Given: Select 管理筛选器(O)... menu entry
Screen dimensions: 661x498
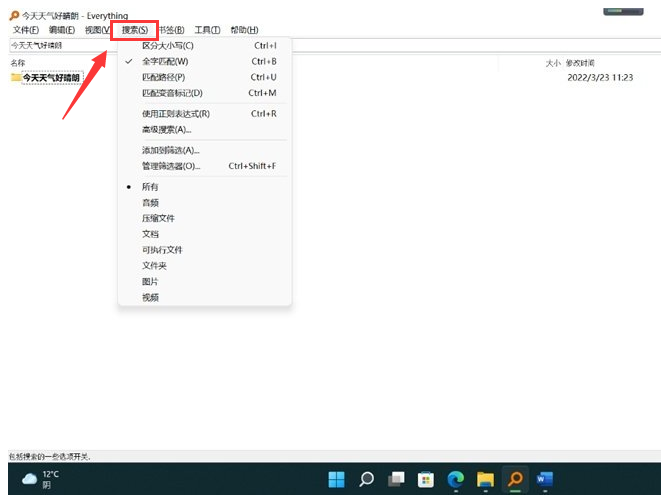Looking at the screenshot, I should click(171, 166).
